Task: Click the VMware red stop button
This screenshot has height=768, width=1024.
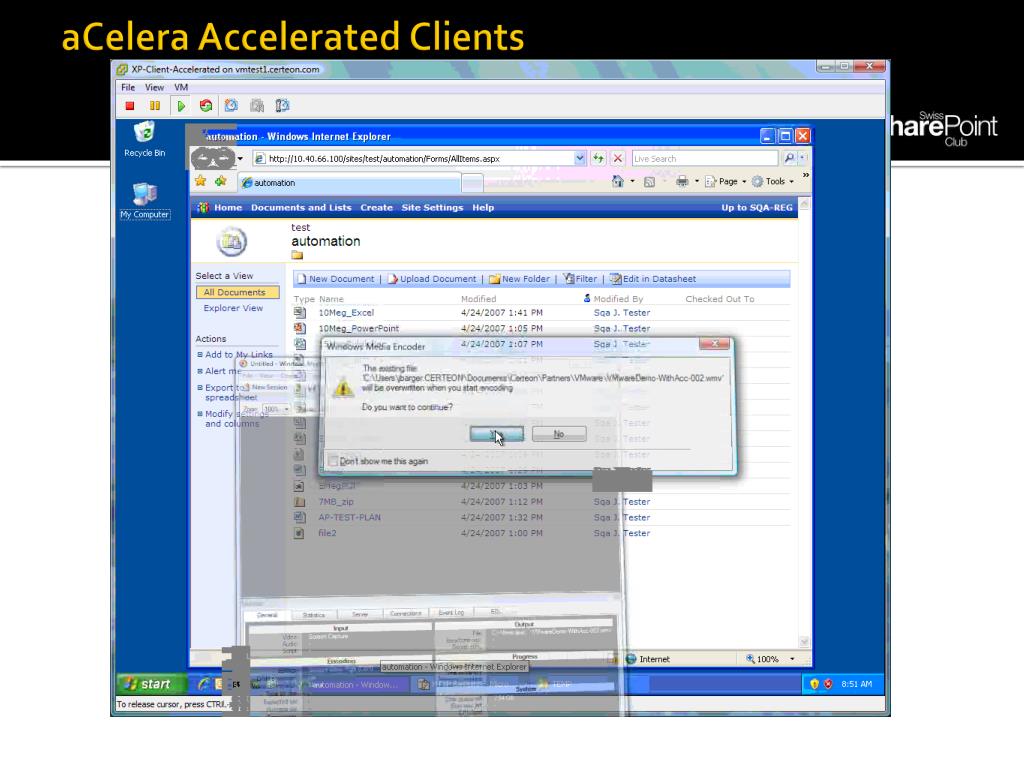Action: click(x=129, y=106)
